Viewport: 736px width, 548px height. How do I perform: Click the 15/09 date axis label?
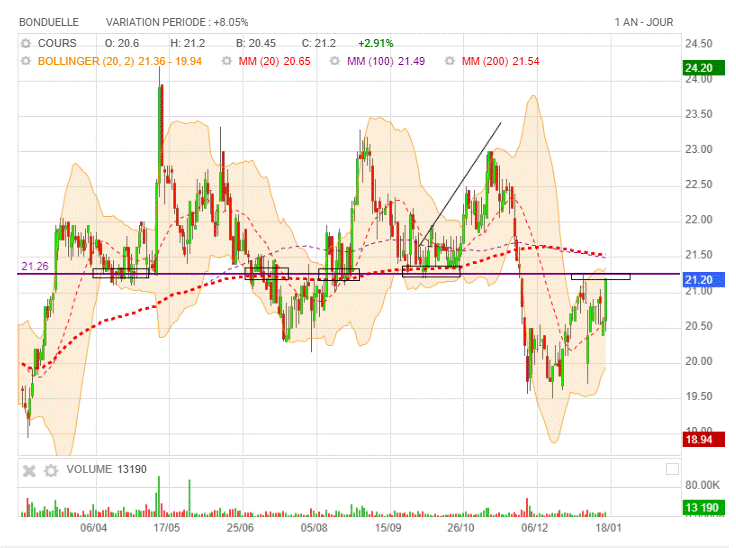click(388, 528)
